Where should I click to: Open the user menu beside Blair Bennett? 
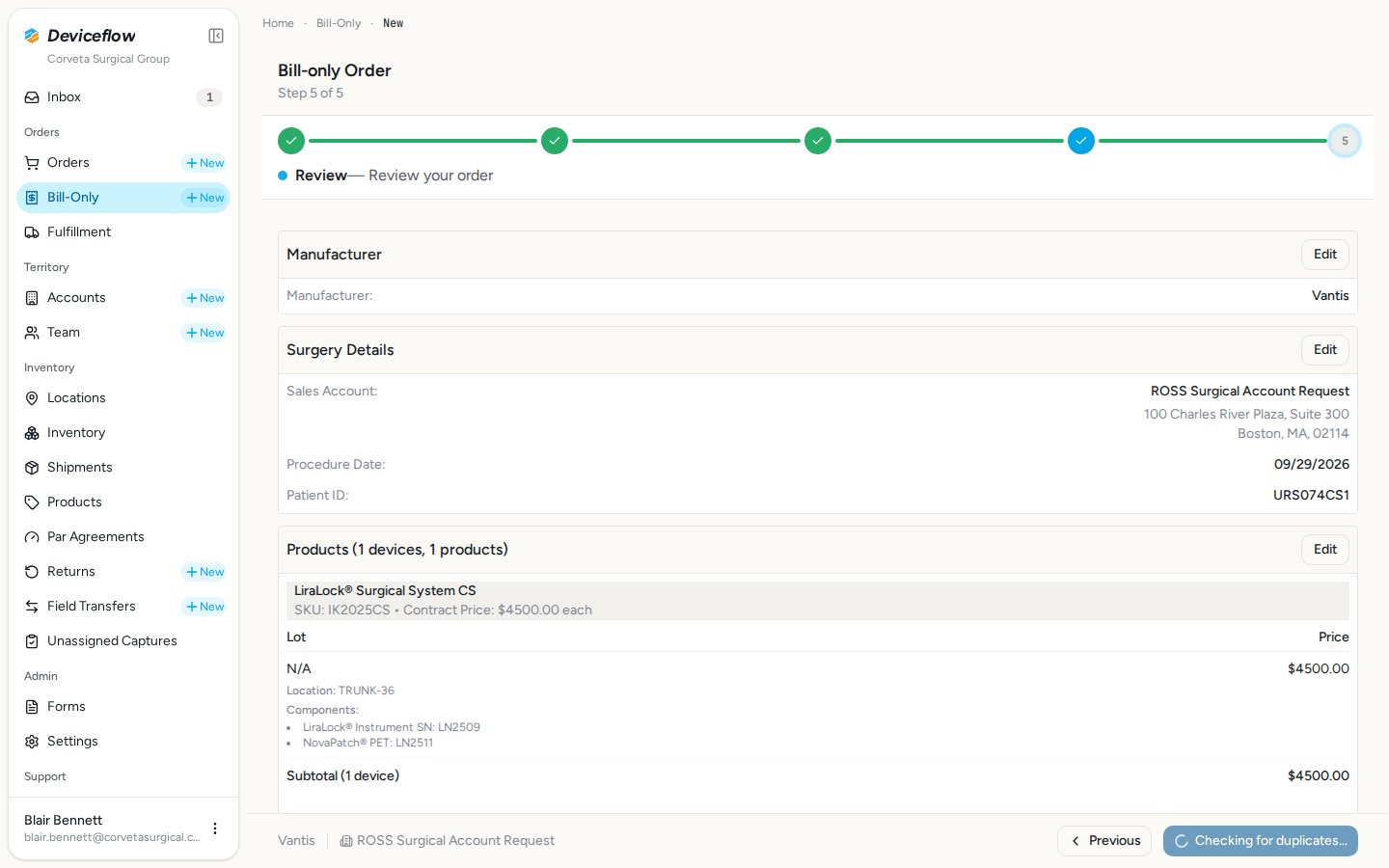(x=215, y=828)
